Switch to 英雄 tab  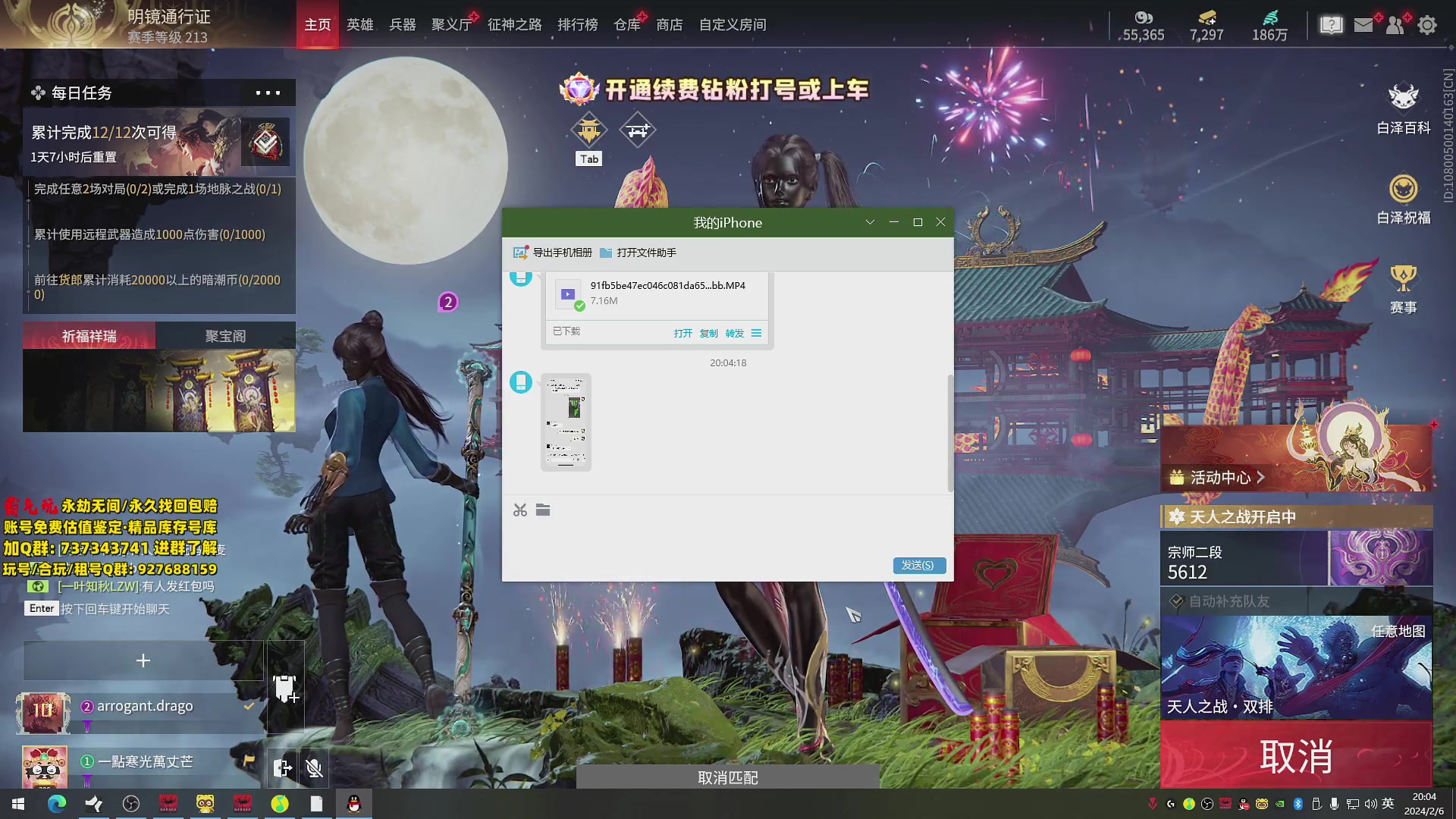[x=360, y=25]
